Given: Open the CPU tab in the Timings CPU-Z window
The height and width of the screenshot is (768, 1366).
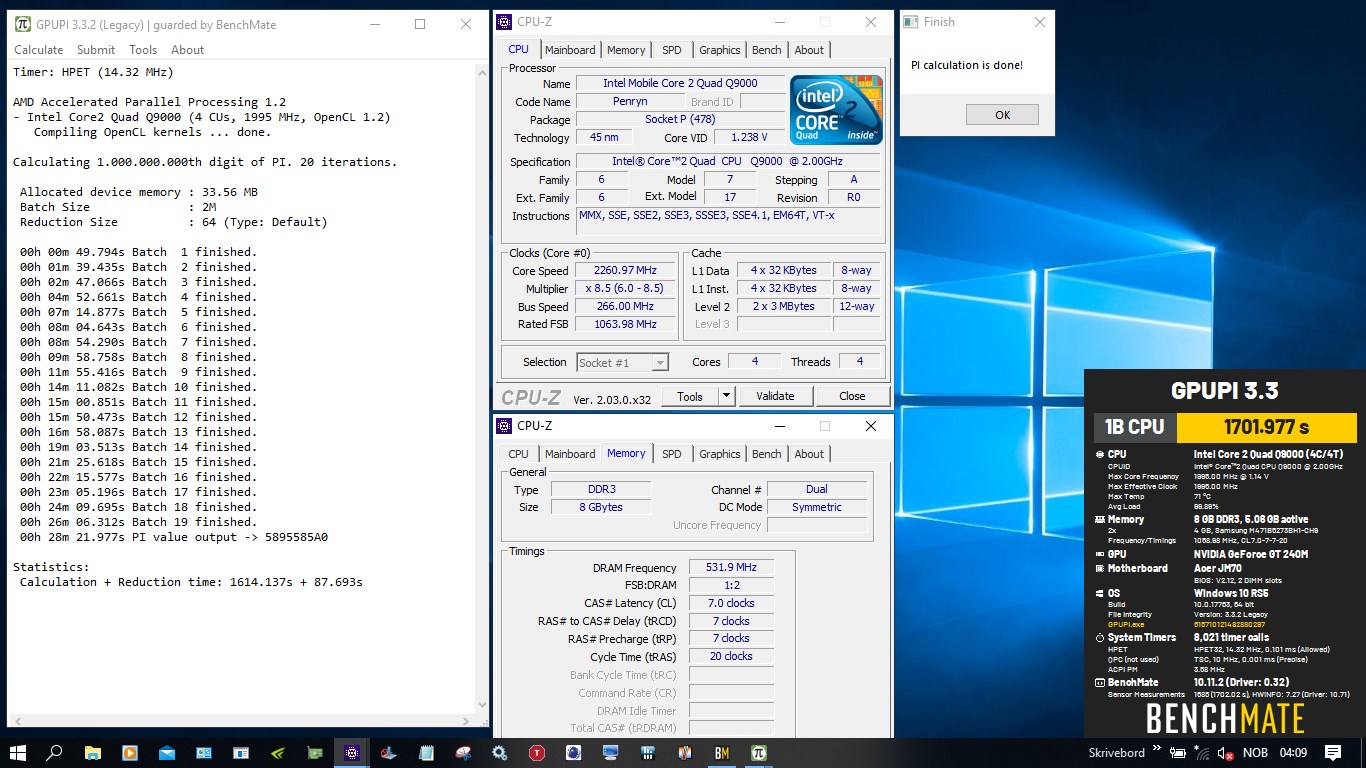Looking at the screenshot, I should (518, 454).
